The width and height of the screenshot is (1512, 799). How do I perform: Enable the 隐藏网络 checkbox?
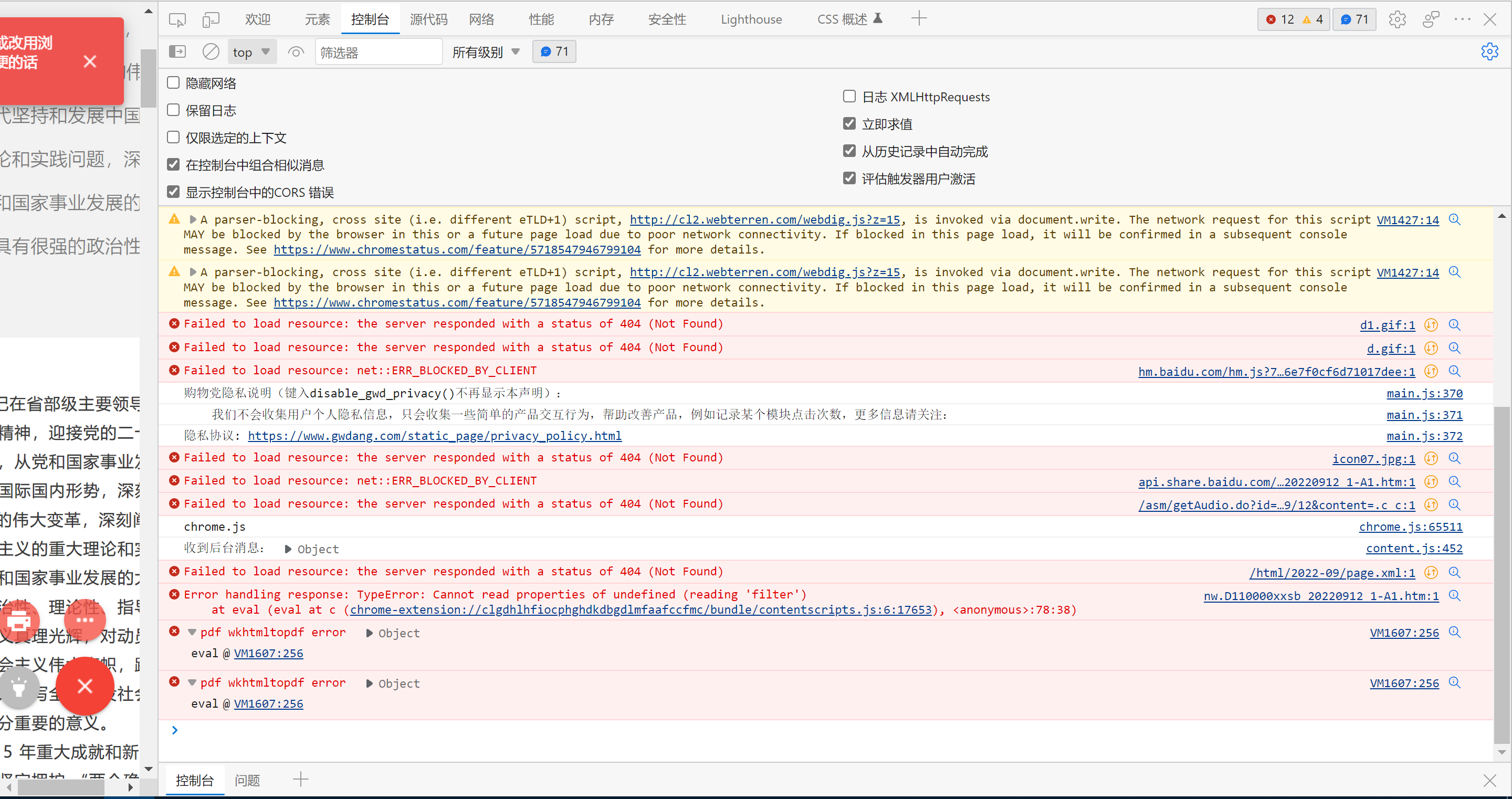(x=173, y=82)
